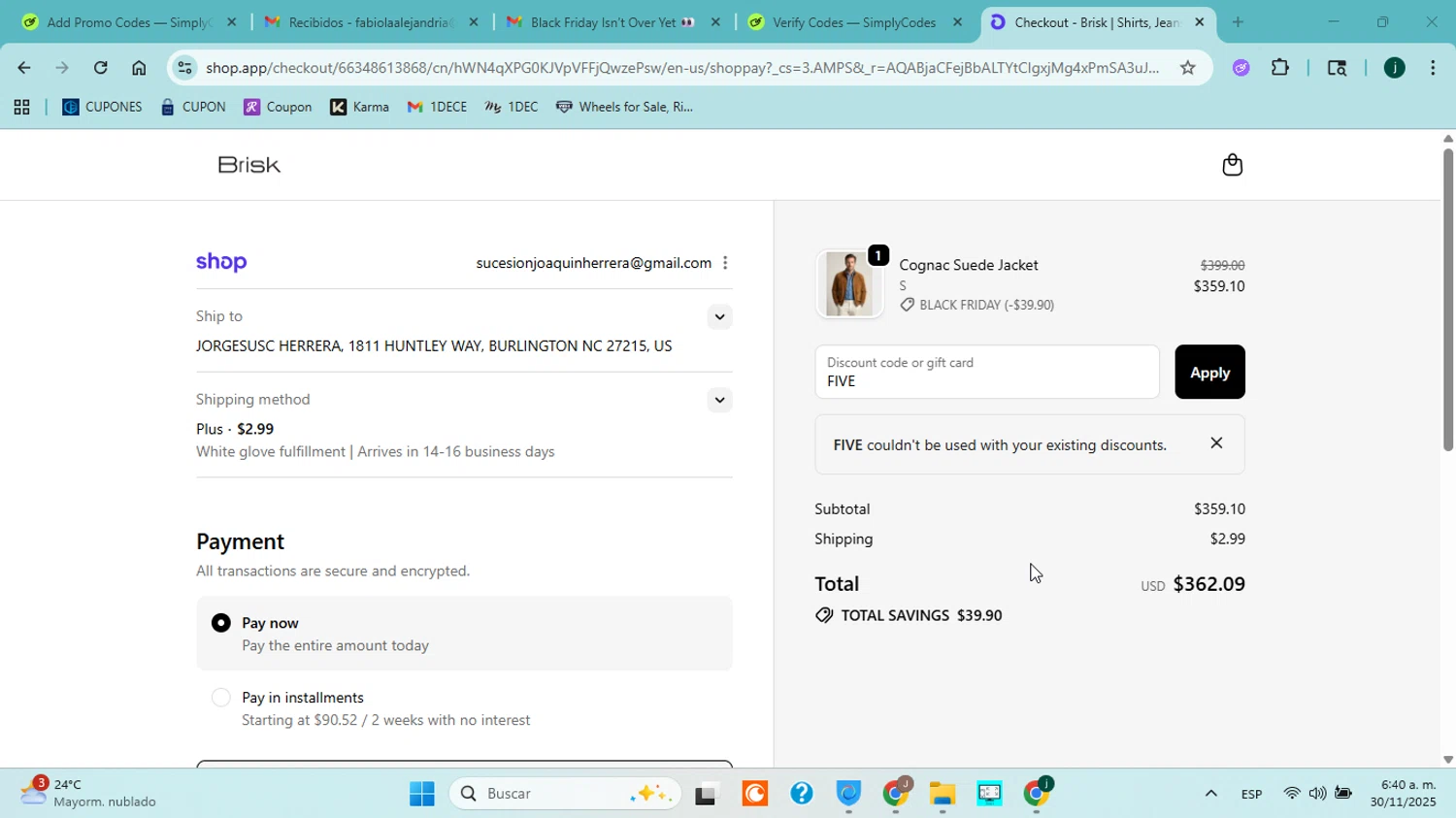Open the Wheels for Sale bookmark

(624, 108)
